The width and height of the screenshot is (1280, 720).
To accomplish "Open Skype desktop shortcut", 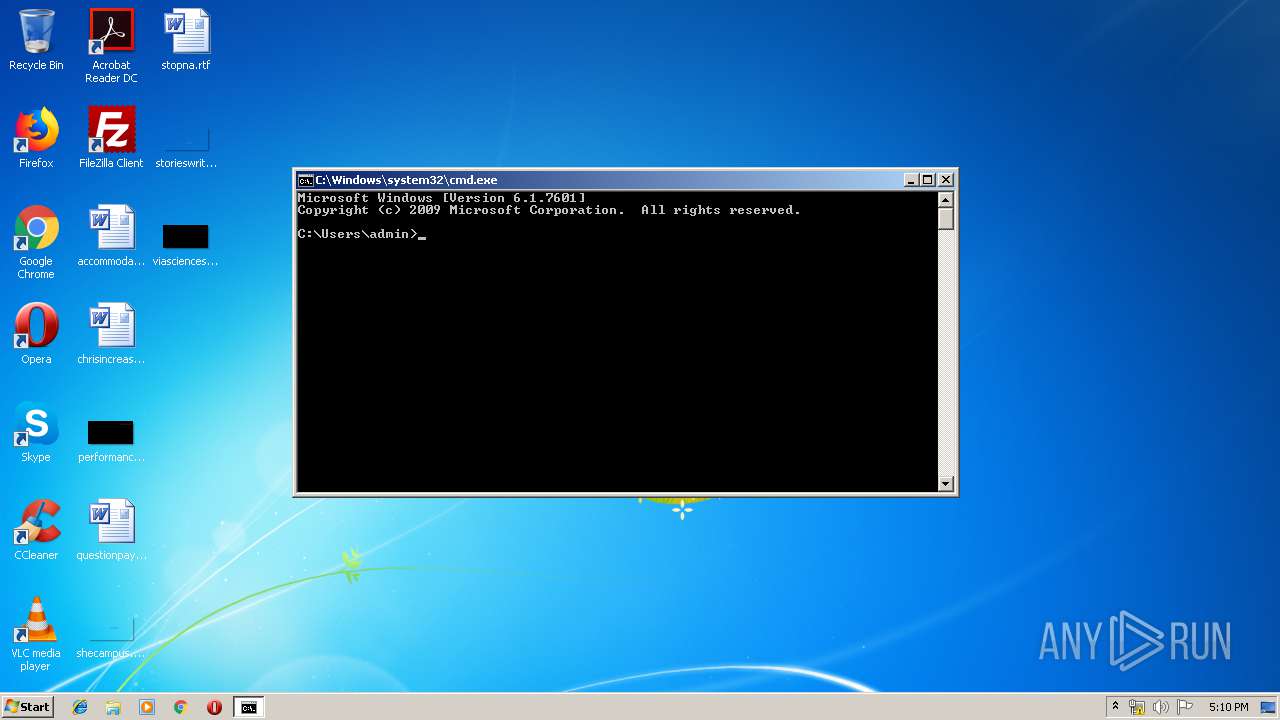I will pos(36,432).
